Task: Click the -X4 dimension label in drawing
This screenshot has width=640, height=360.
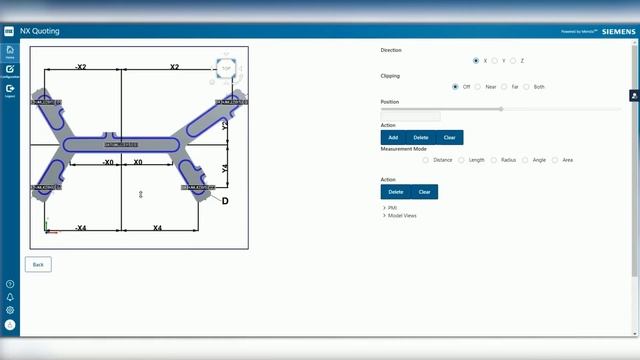Action: [x=80, y=228]
